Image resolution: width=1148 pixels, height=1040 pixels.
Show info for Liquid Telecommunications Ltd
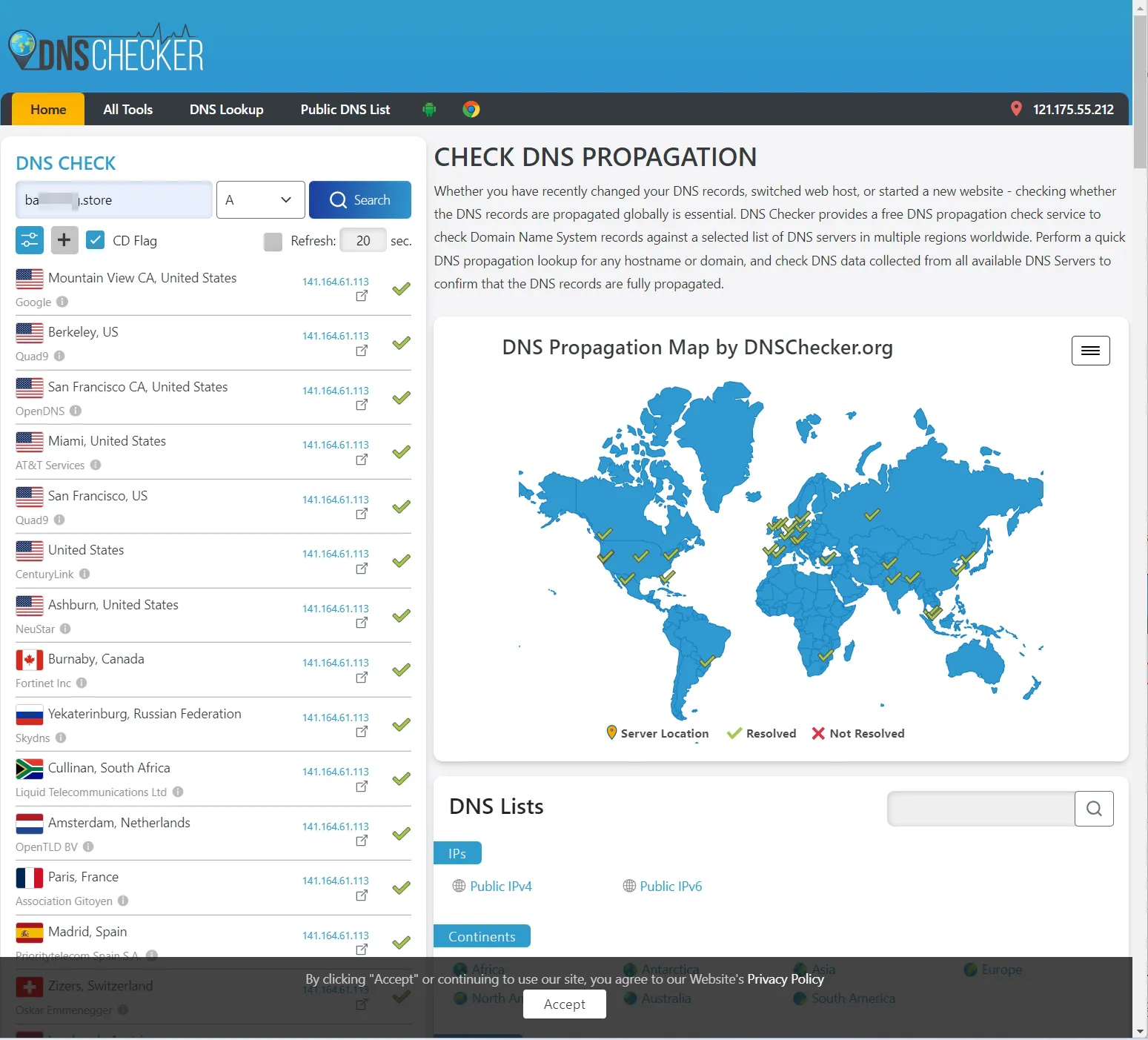coord(178,792)
